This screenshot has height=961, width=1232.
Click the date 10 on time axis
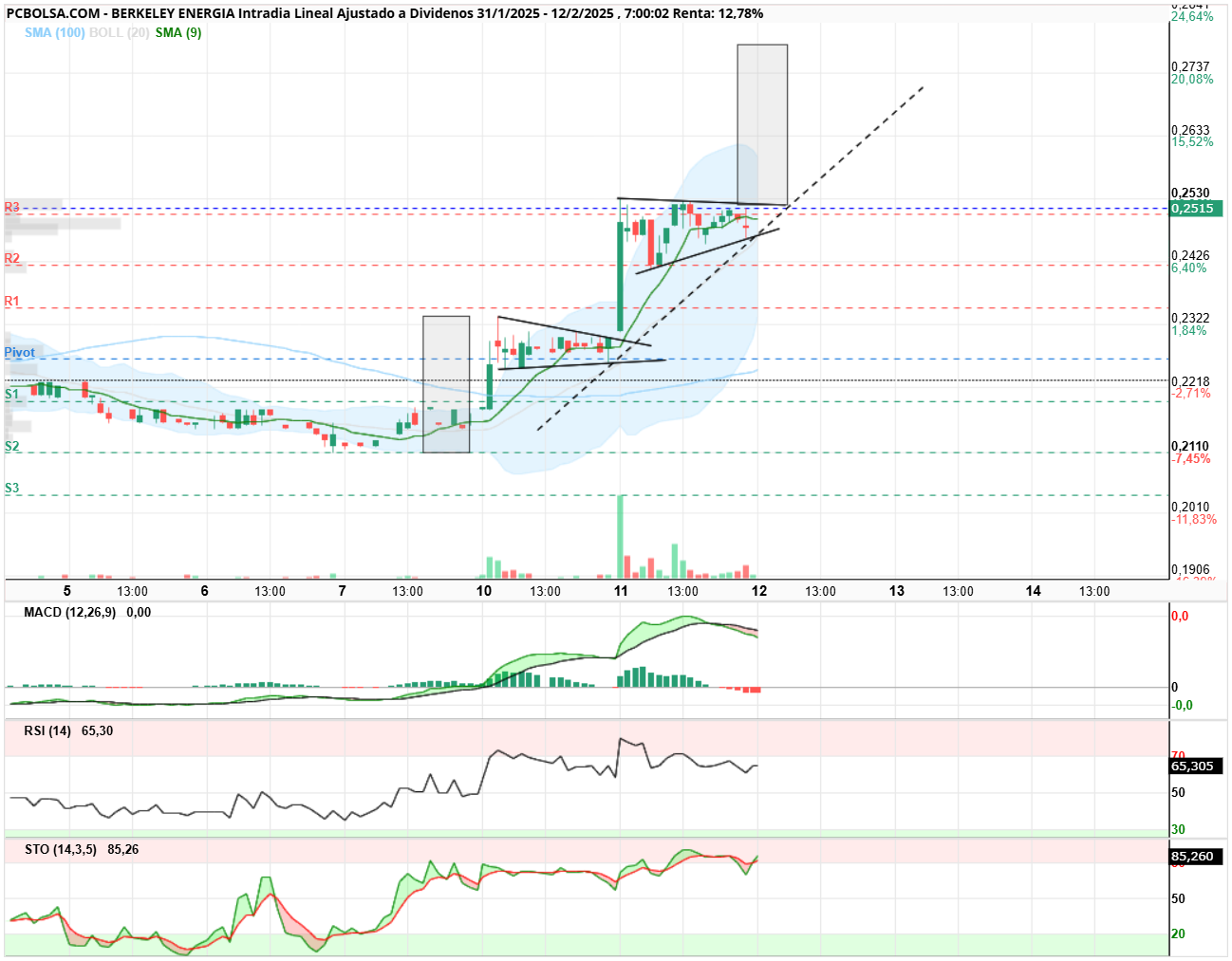pyautogui.click(x=484, y=590)
